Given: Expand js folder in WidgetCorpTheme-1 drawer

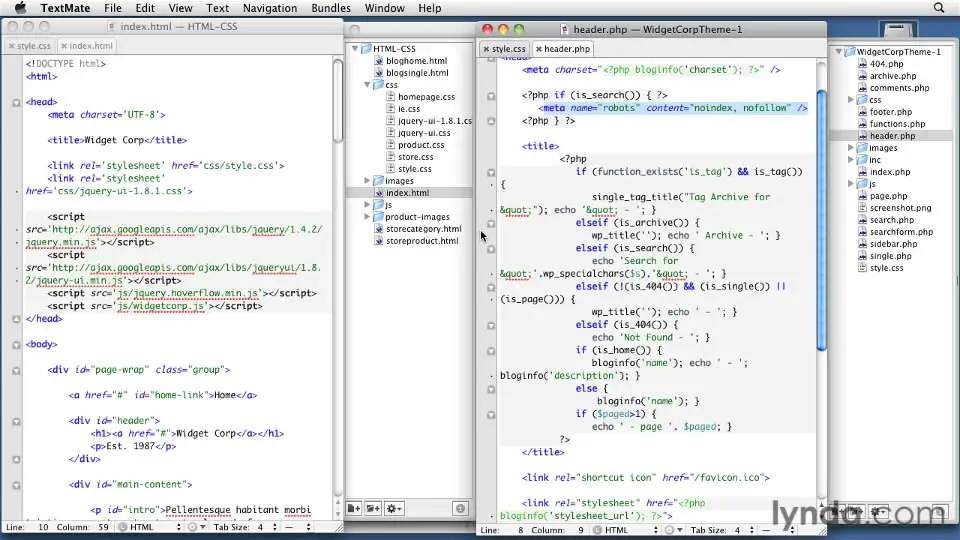Looking at the screenshot, I should [851, 184].
